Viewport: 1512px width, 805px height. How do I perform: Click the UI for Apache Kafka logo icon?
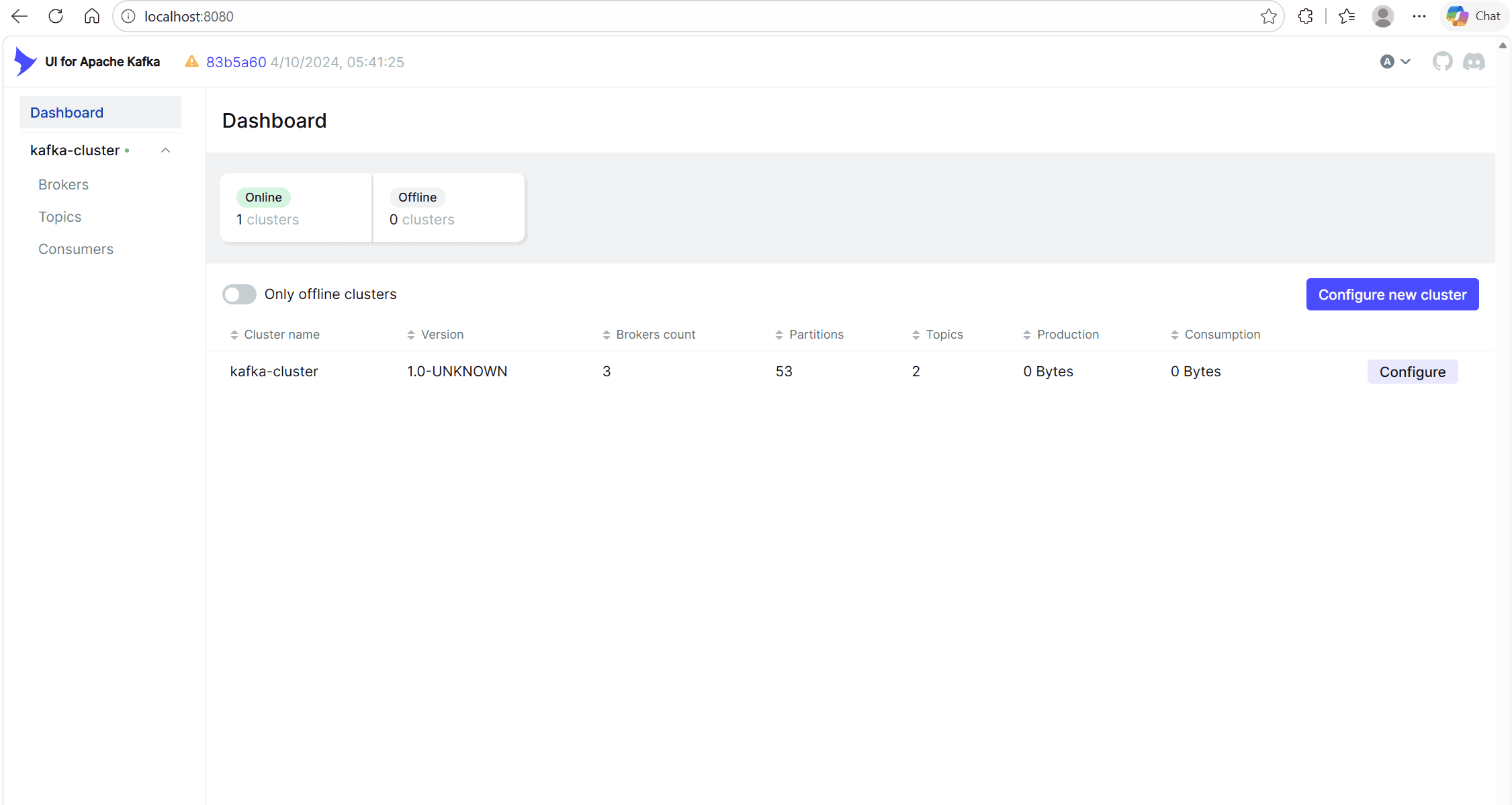click(26, 62)
